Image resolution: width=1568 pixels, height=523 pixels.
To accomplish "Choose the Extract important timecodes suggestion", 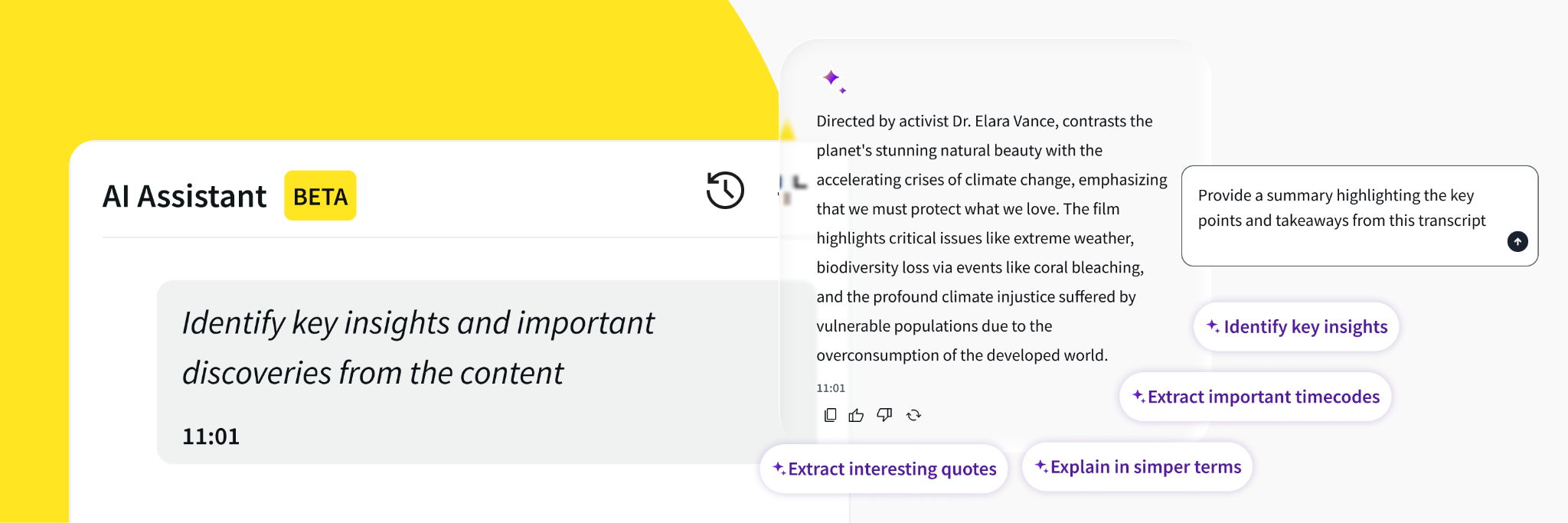I will pyautogui.click(x=1256, y=397).
